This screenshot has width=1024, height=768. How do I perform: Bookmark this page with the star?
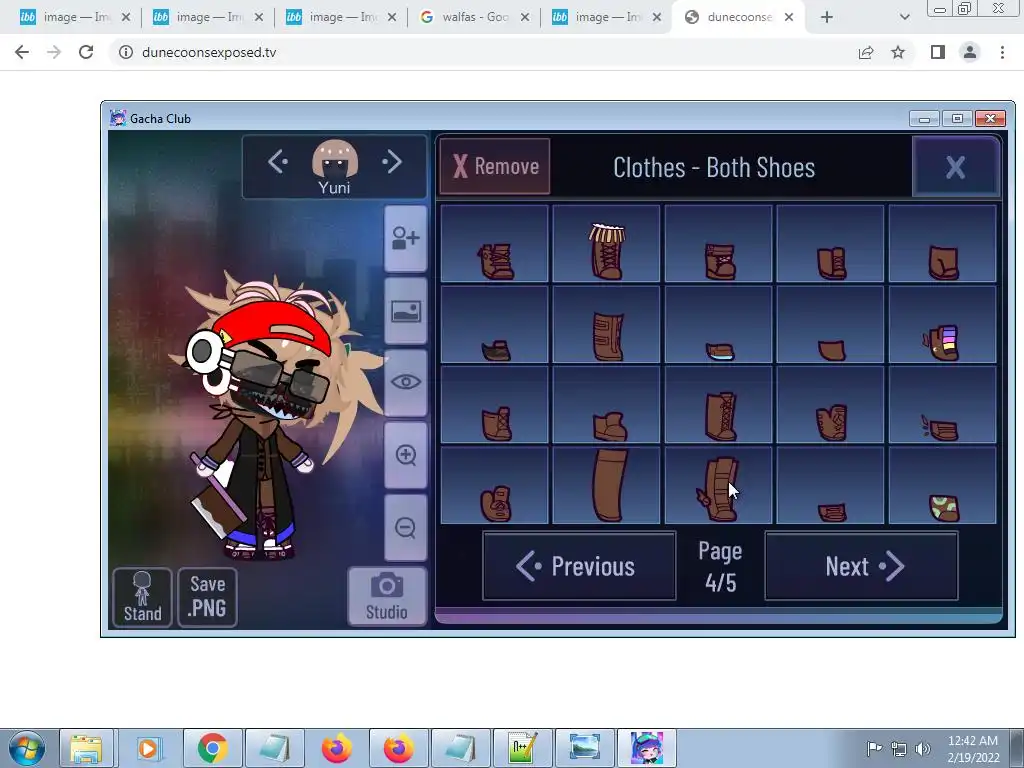coord(898,52)
